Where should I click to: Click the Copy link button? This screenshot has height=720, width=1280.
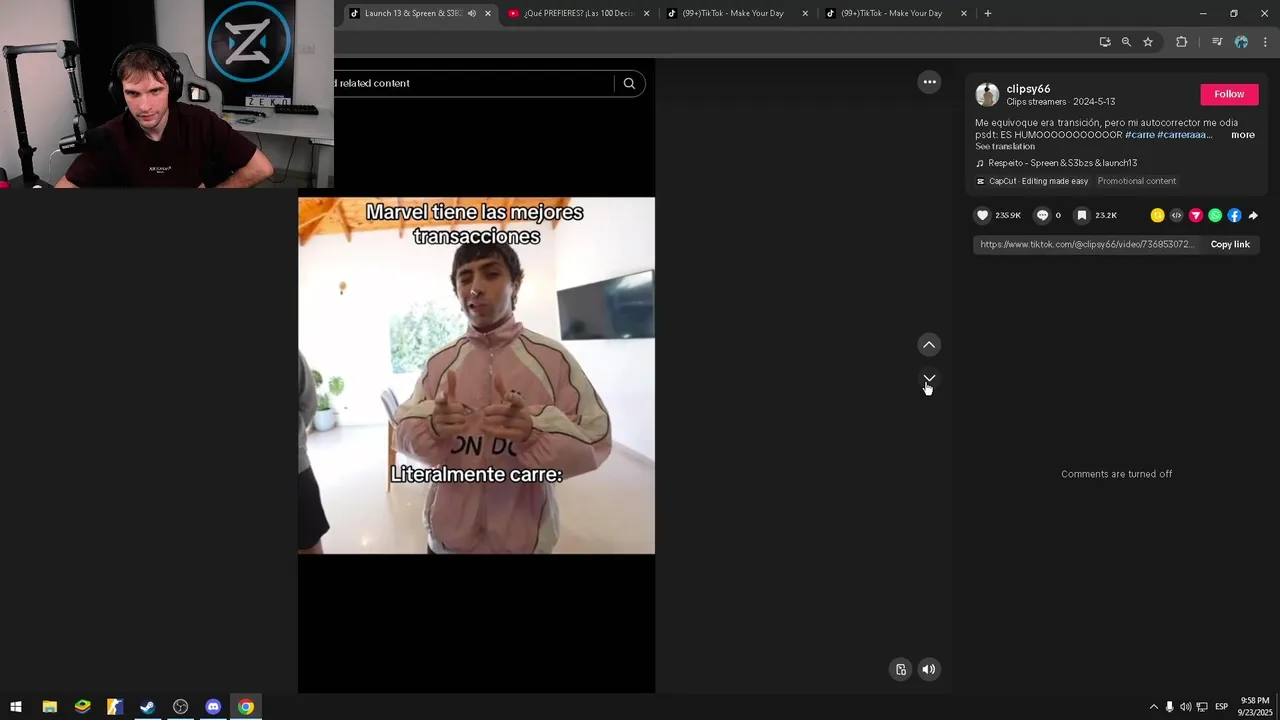point(1230,244)
